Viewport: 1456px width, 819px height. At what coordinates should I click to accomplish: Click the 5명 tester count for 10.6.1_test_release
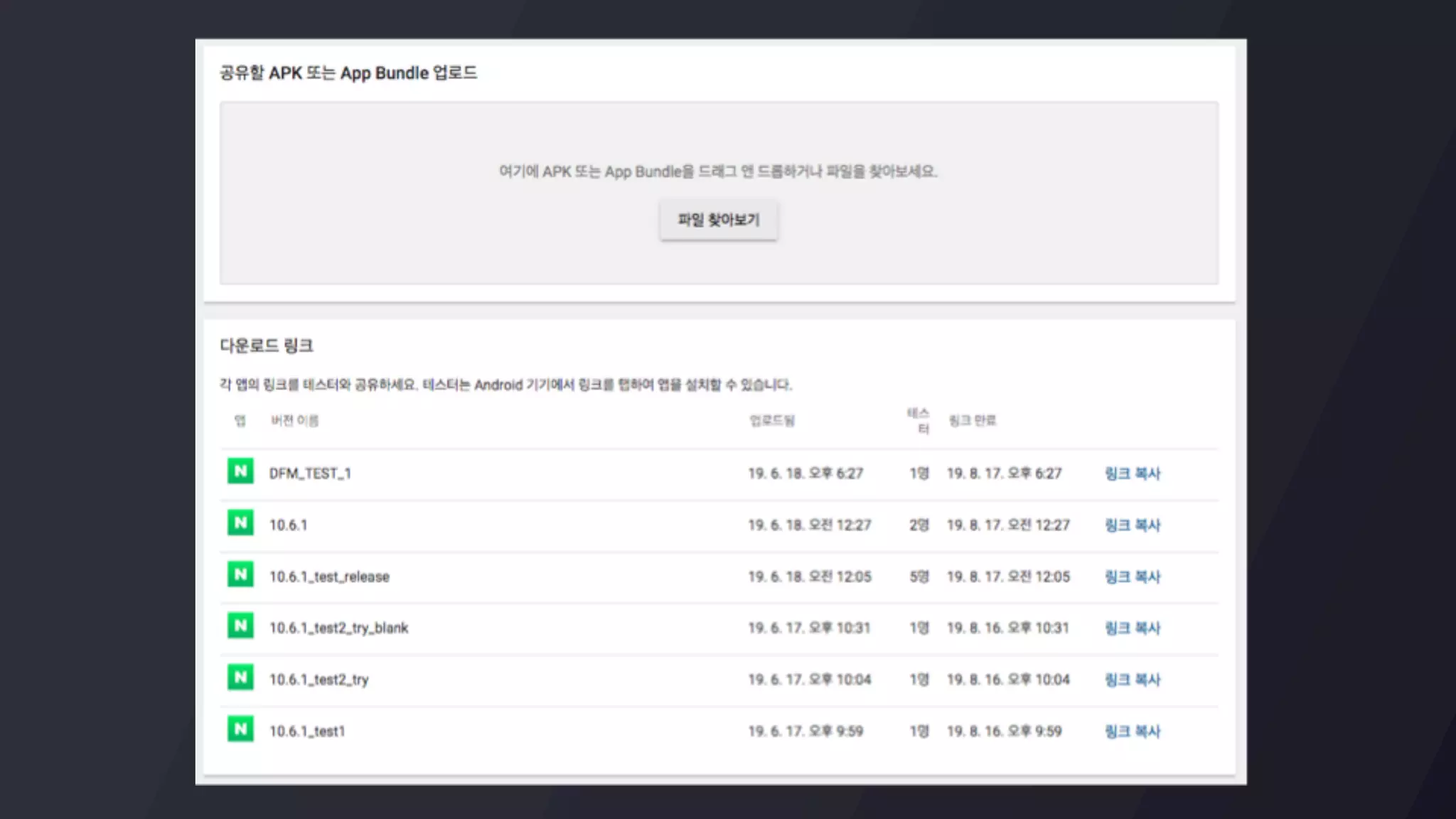tap(919, 577)
